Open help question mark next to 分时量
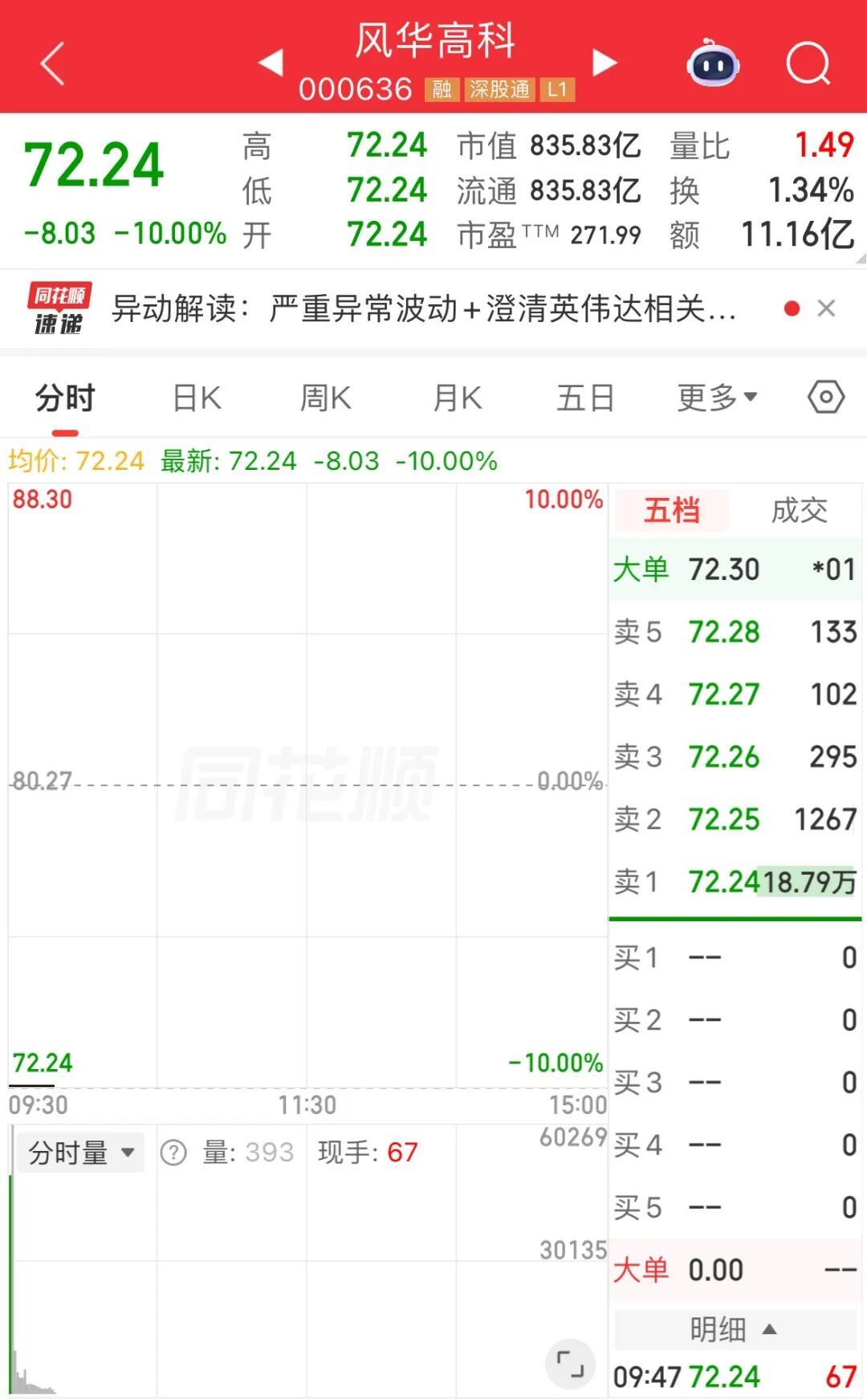The image size is (867, 1400). click(173, 1153)
